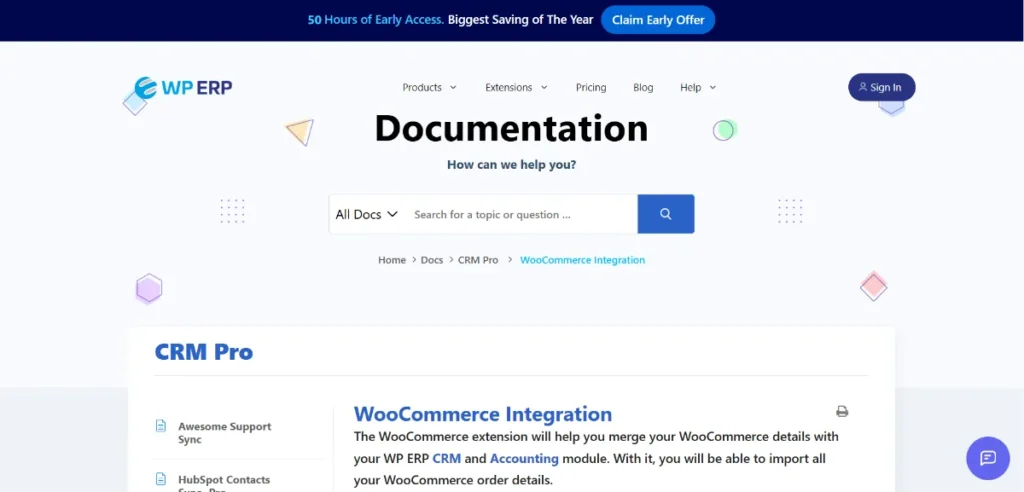Open the Blog menu item

click(643, 88)
